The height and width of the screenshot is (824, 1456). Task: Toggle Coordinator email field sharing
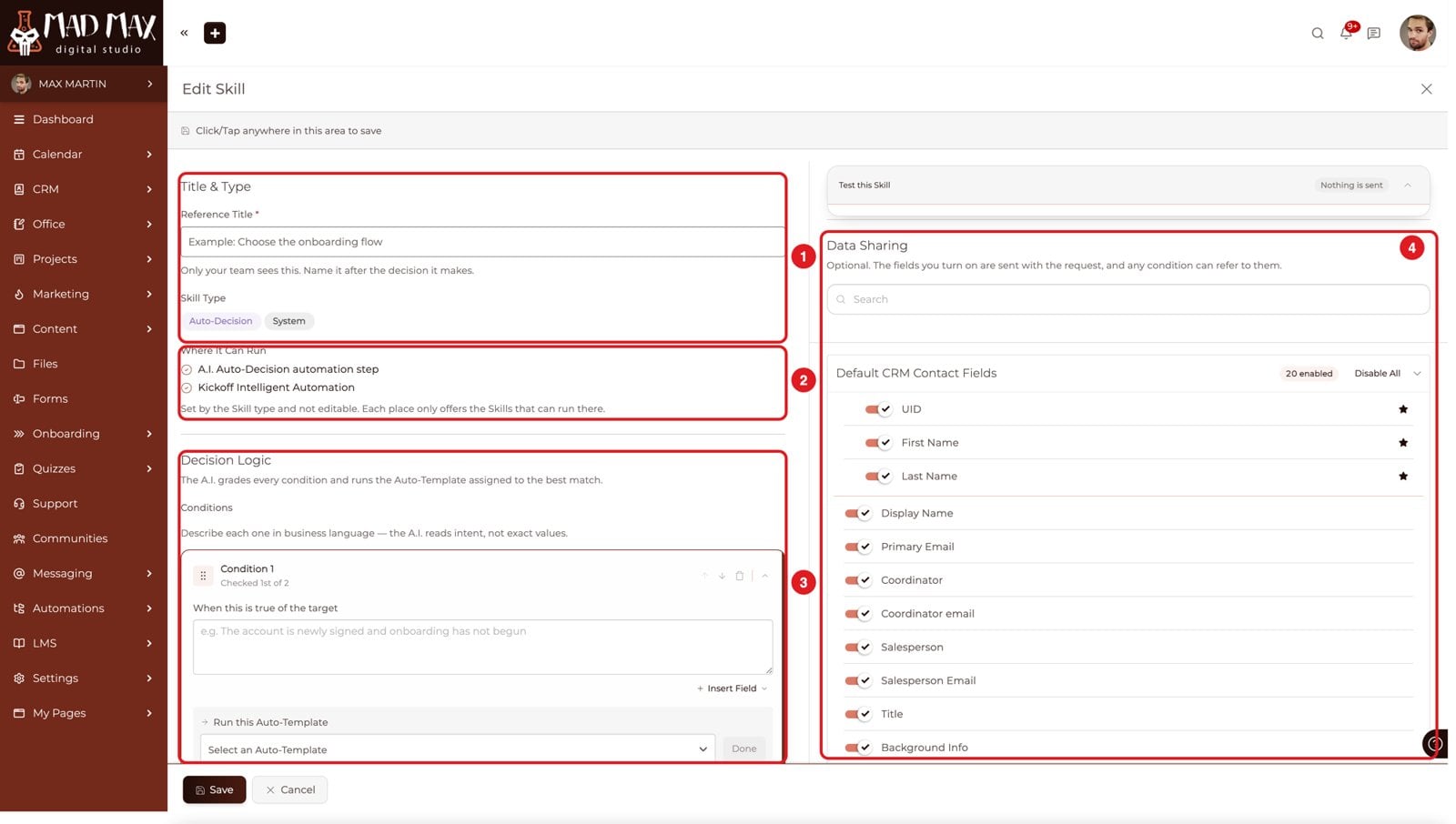pyautogui.click(x=858, y=614)
